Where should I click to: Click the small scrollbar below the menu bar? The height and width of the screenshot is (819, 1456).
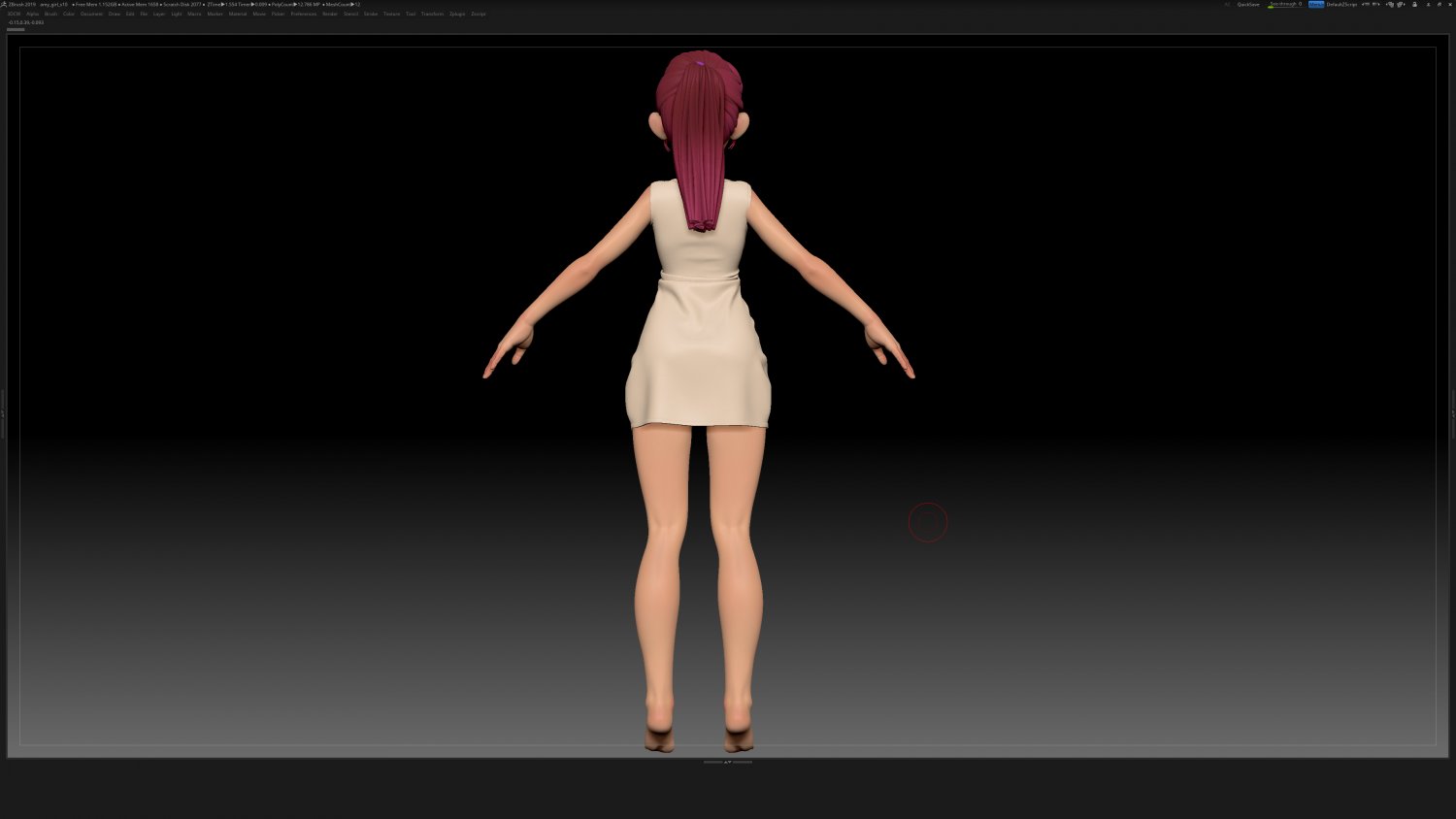point(17,29)
